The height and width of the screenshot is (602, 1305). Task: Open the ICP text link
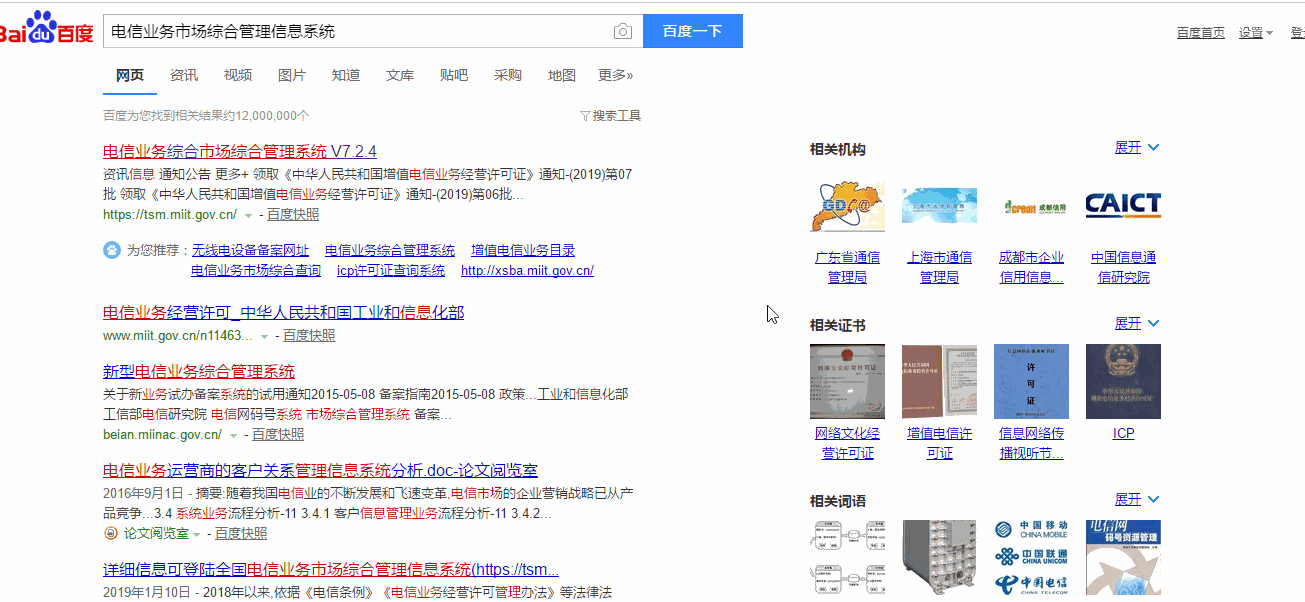click(1123, 434)
